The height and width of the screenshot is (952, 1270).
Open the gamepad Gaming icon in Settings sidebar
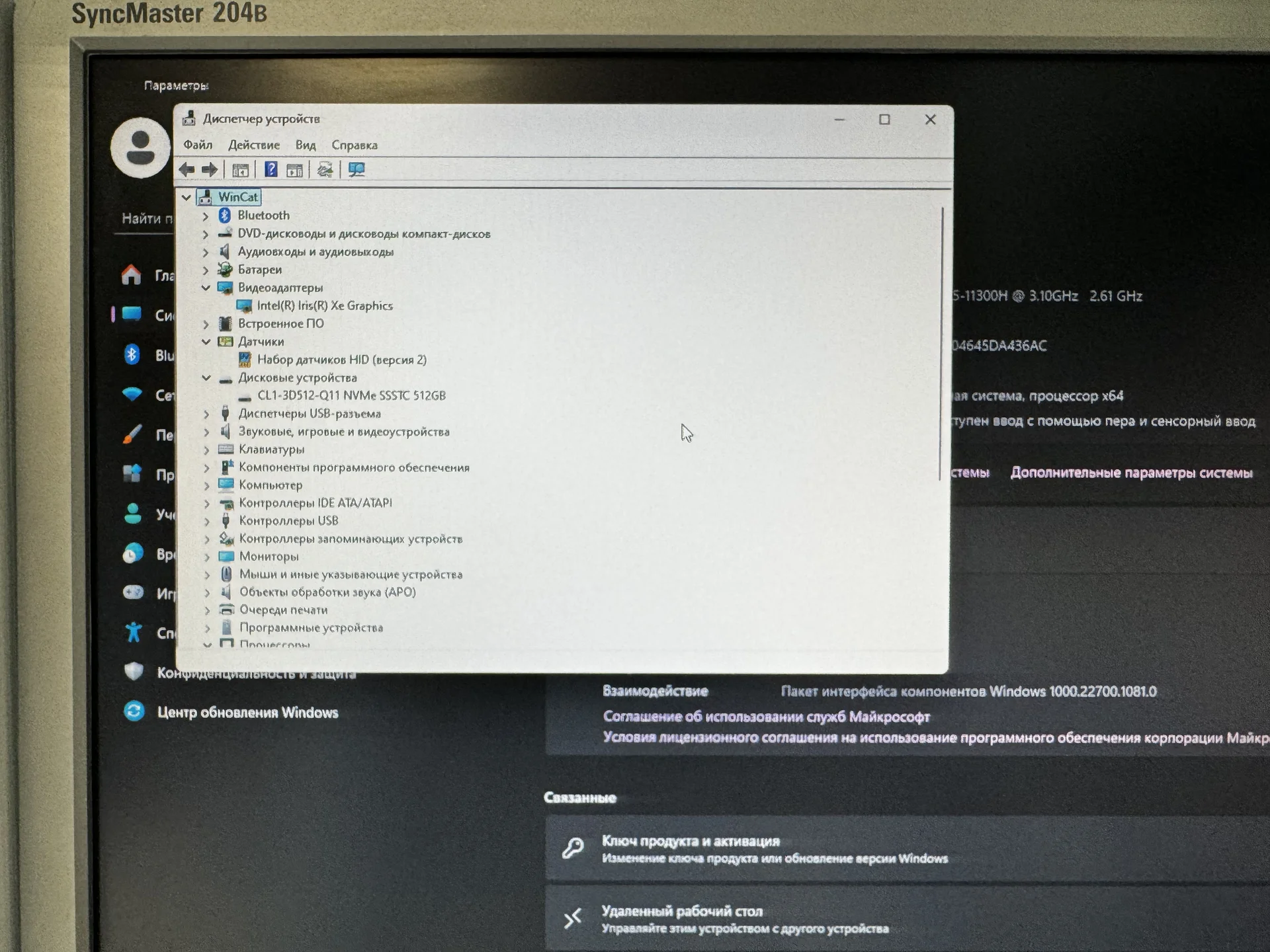133,592
